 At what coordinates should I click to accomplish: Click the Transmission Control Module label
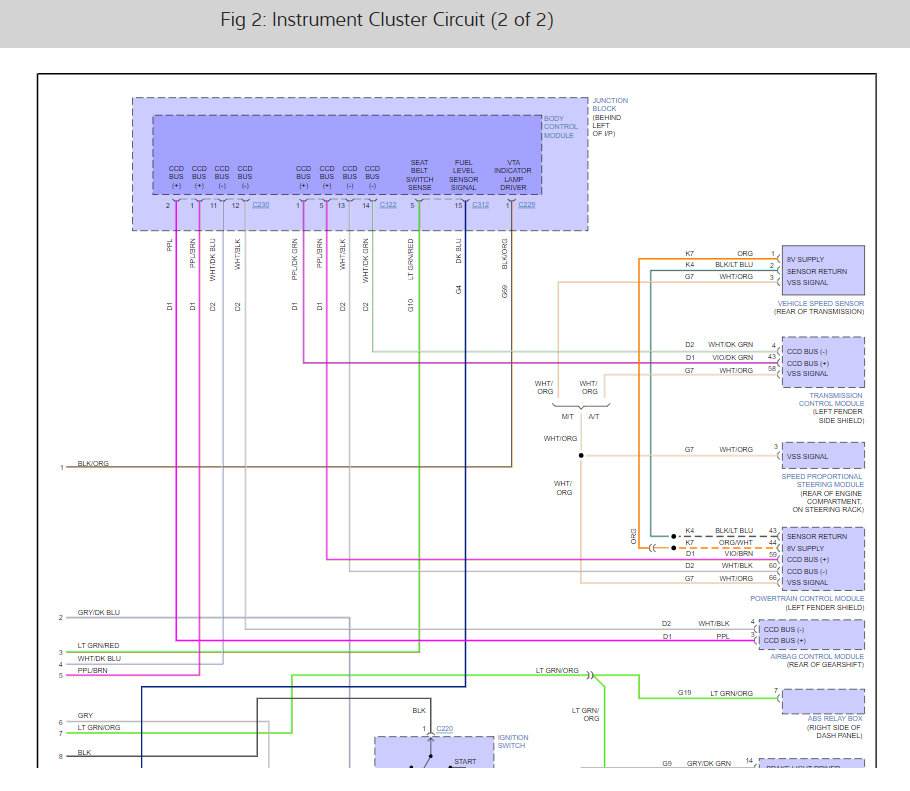(831, 399)
